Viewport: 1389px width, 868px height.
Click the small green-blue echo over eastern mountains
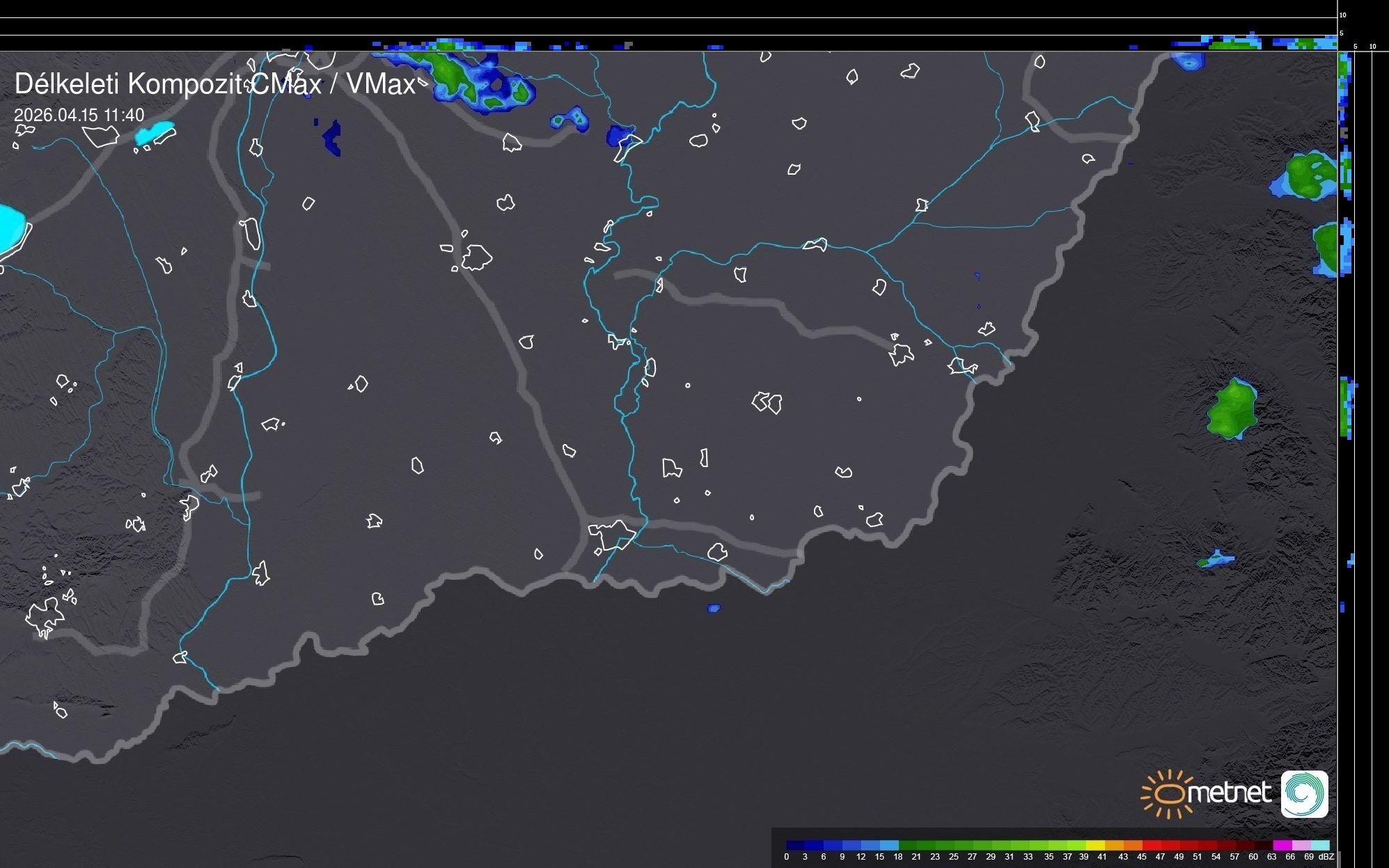click(1216, 559)
